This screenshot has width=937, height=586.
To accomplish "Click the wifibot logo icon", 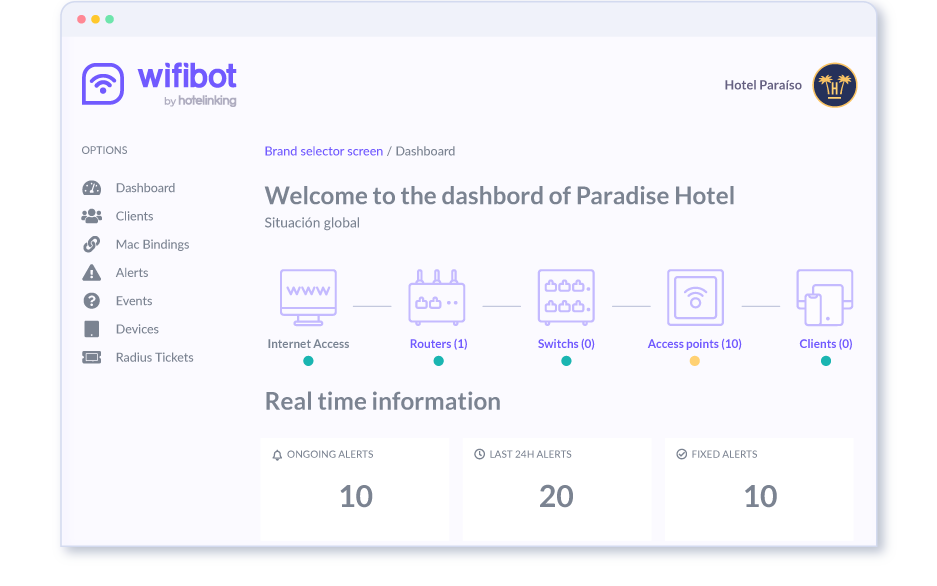I will pos(103,84).
